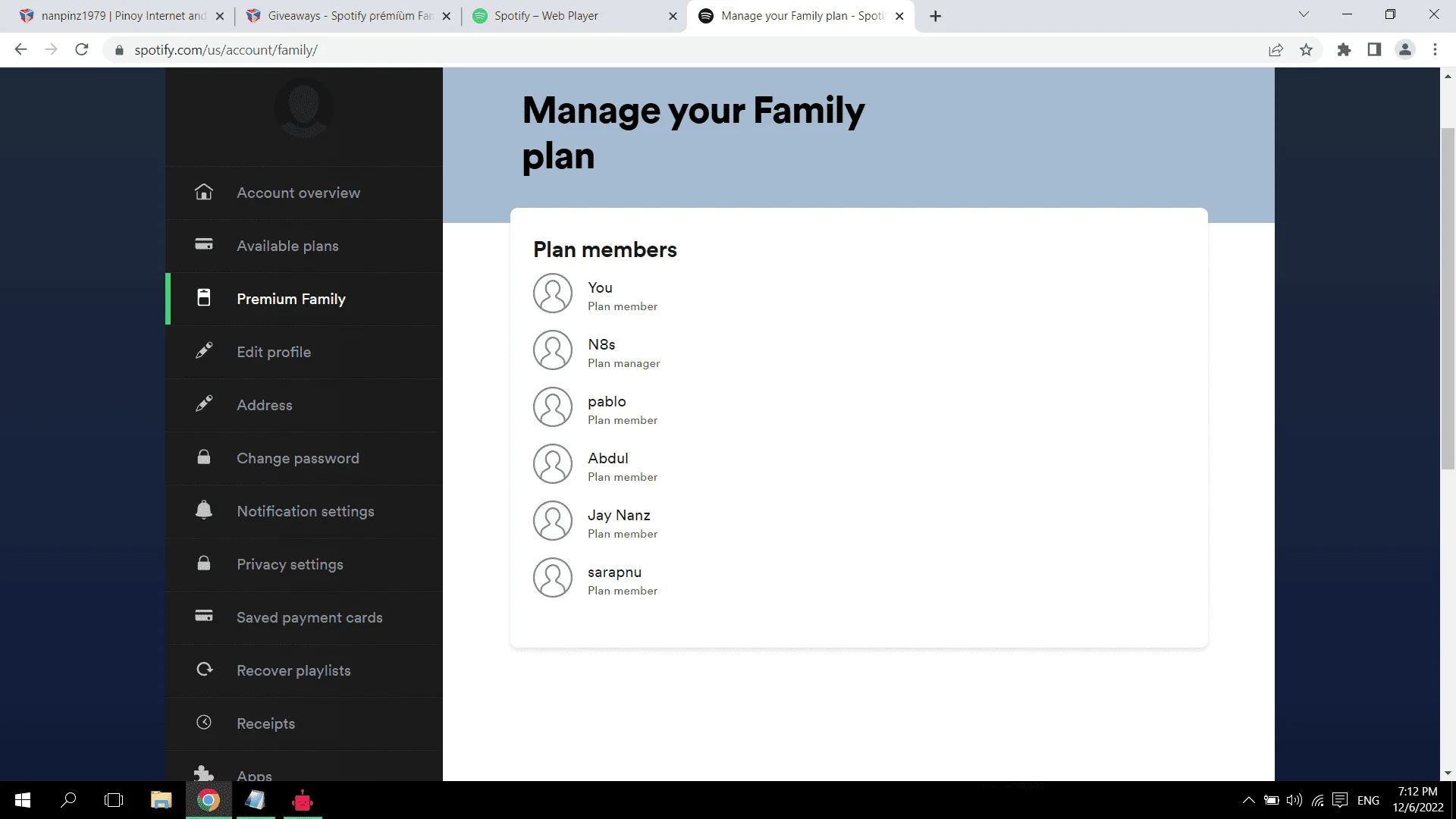Open a new browser tab

pos(936,16)
